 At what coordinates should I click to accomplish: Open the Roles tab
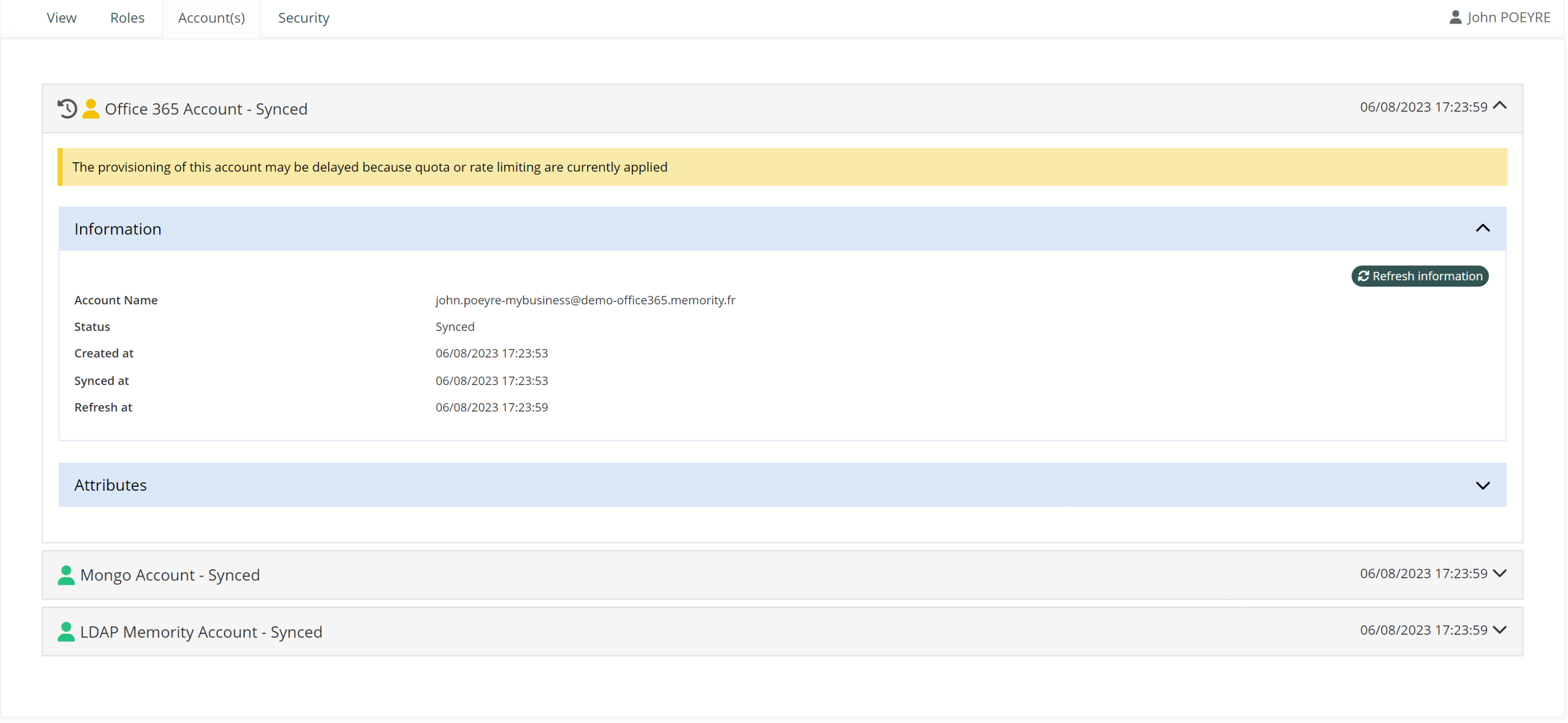pos(127,18)
